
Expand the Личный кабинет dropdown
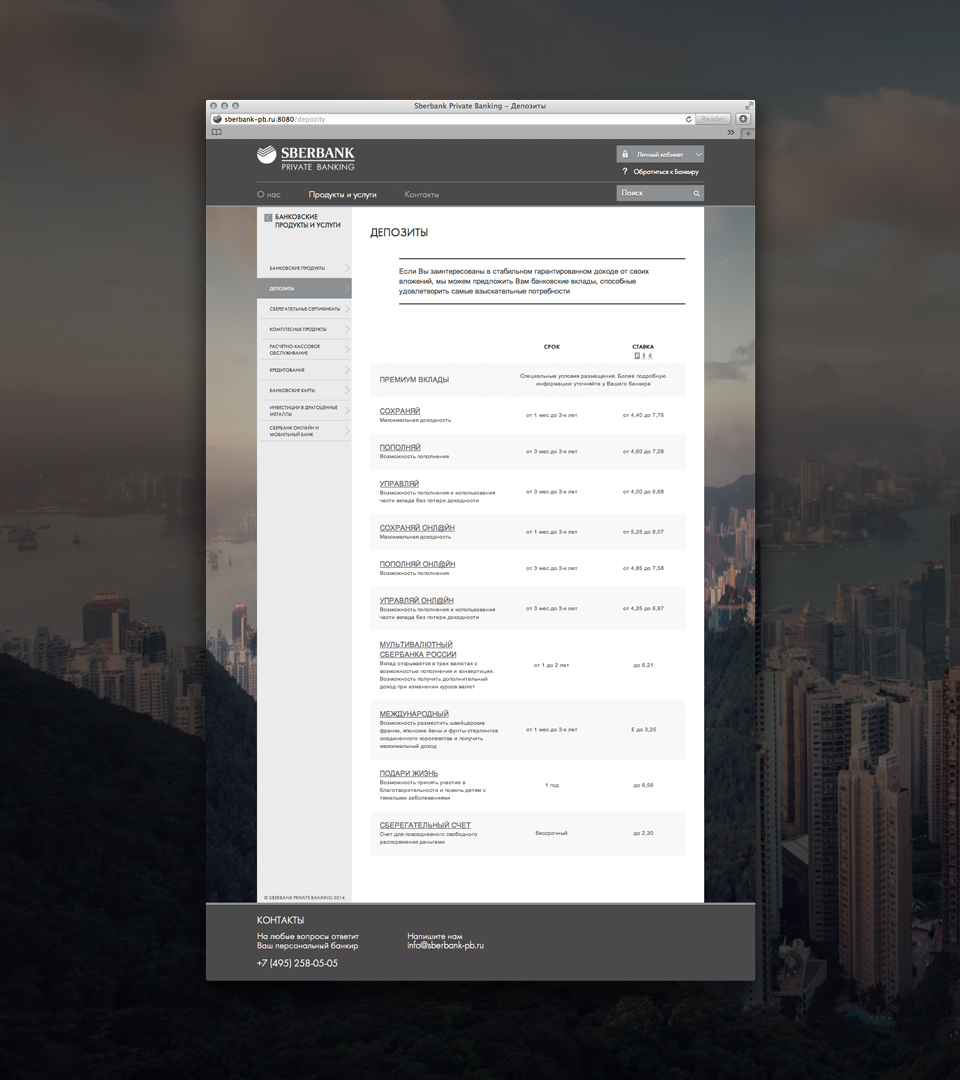point(698,154)
